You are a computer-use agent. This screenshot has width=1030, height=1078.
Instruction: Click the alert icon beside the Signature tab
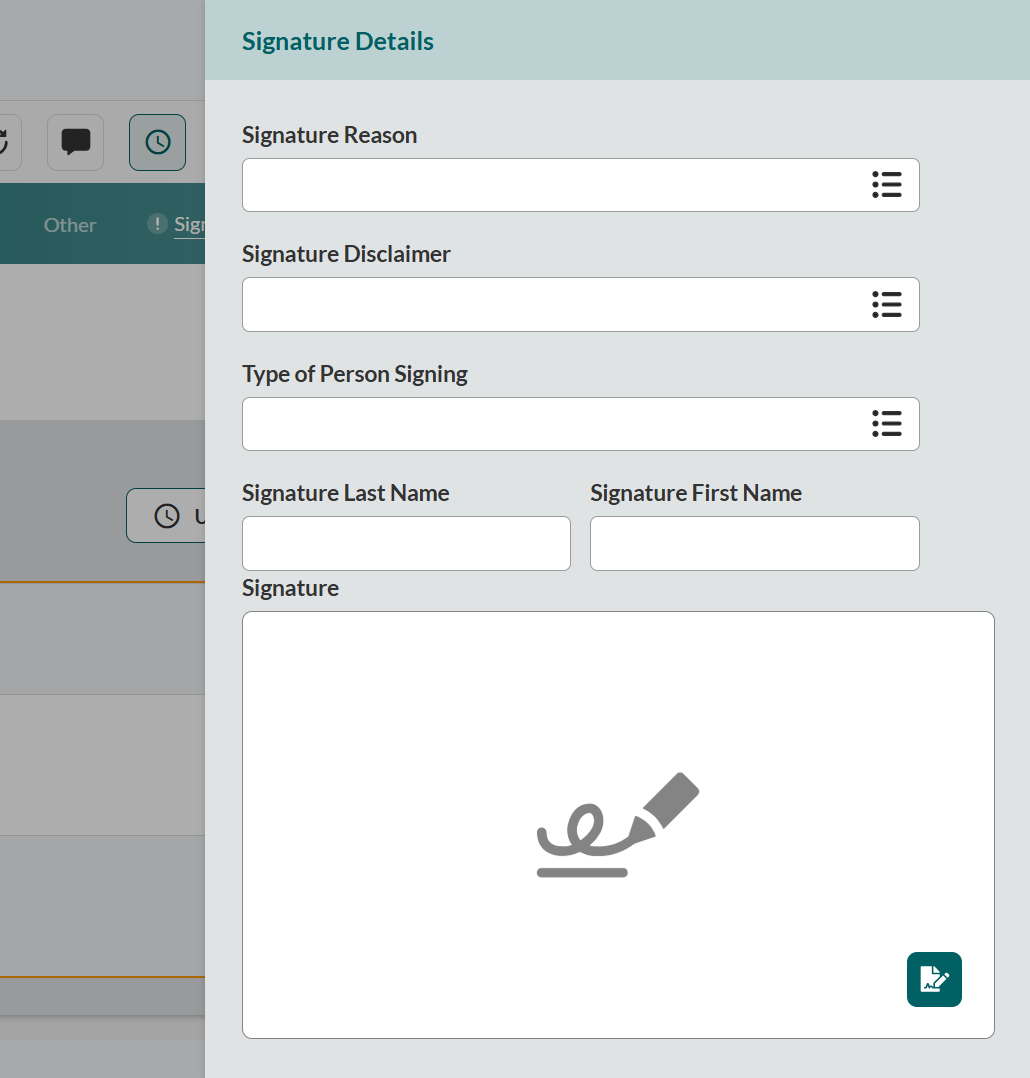coord(158,224)
